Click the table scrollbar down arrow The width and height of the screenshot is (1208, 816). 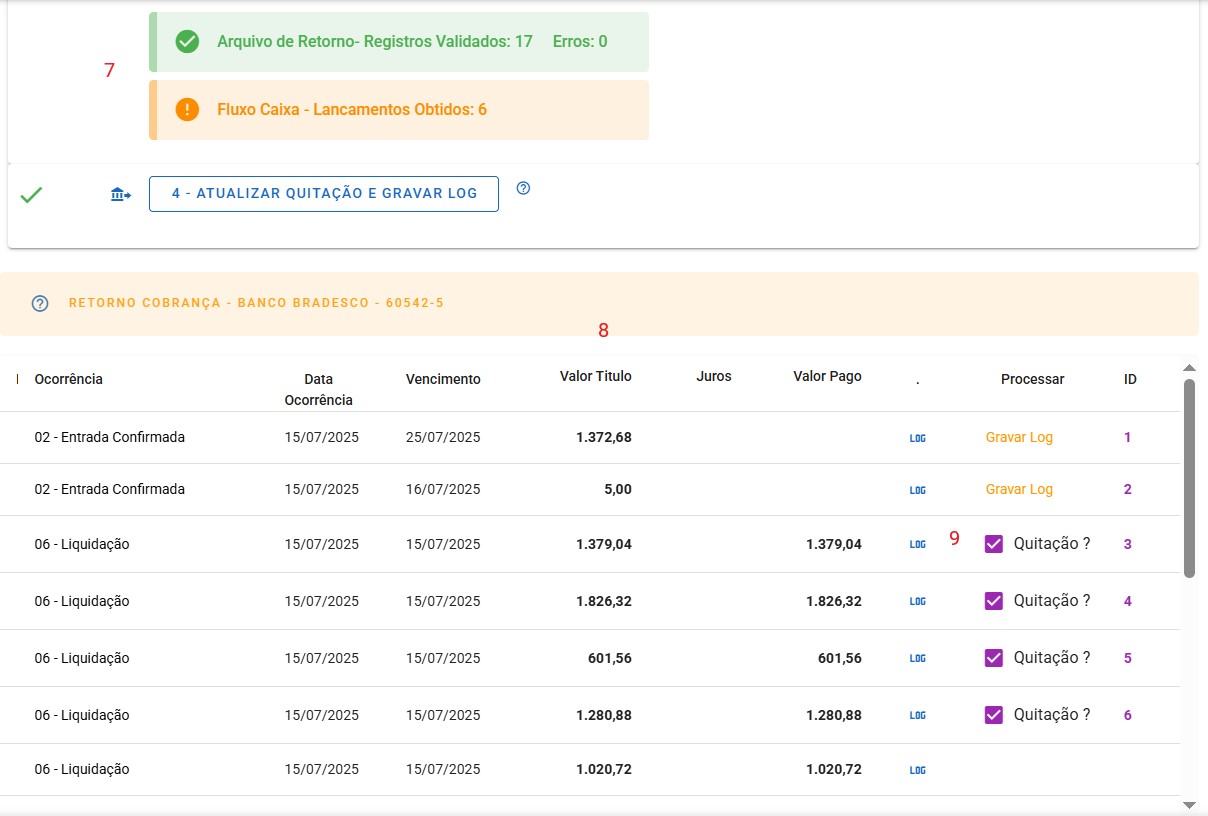(1189, 804)
